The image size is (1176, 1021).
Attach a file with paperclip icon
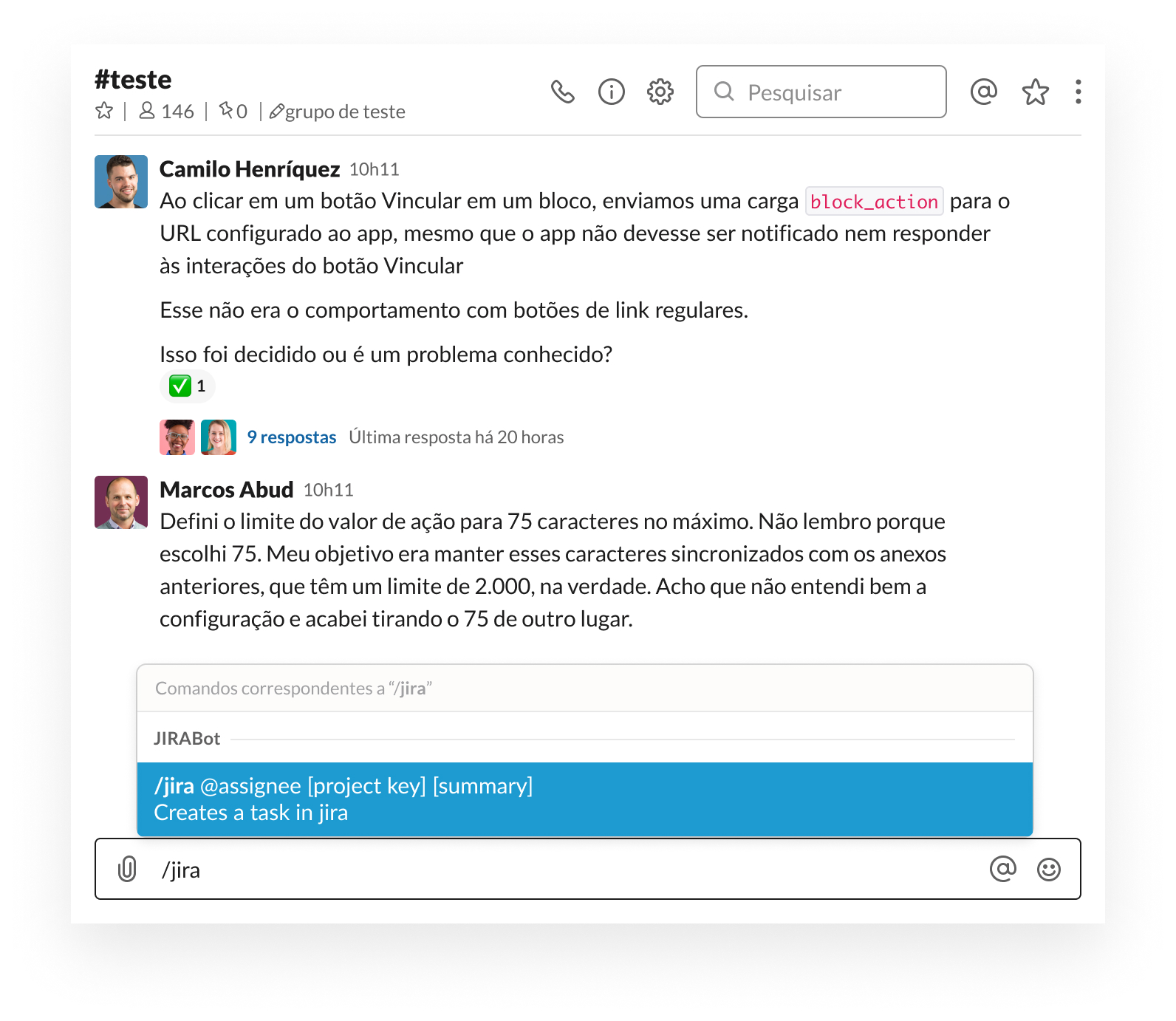(127, 869)
